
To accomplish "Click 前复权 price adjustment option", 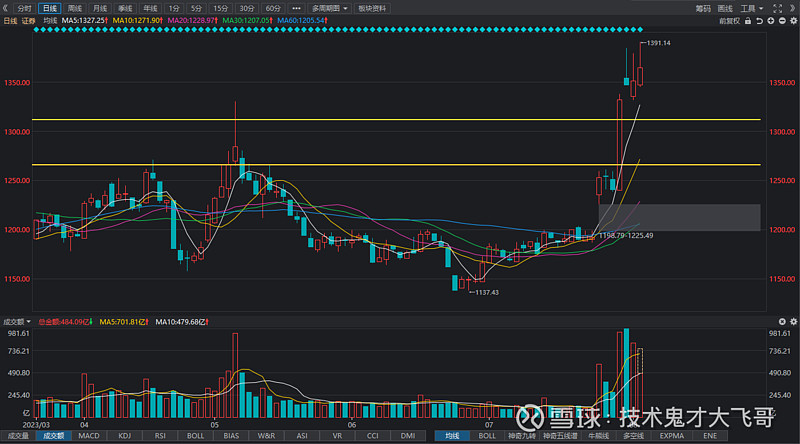I will (x=730, y=21).
